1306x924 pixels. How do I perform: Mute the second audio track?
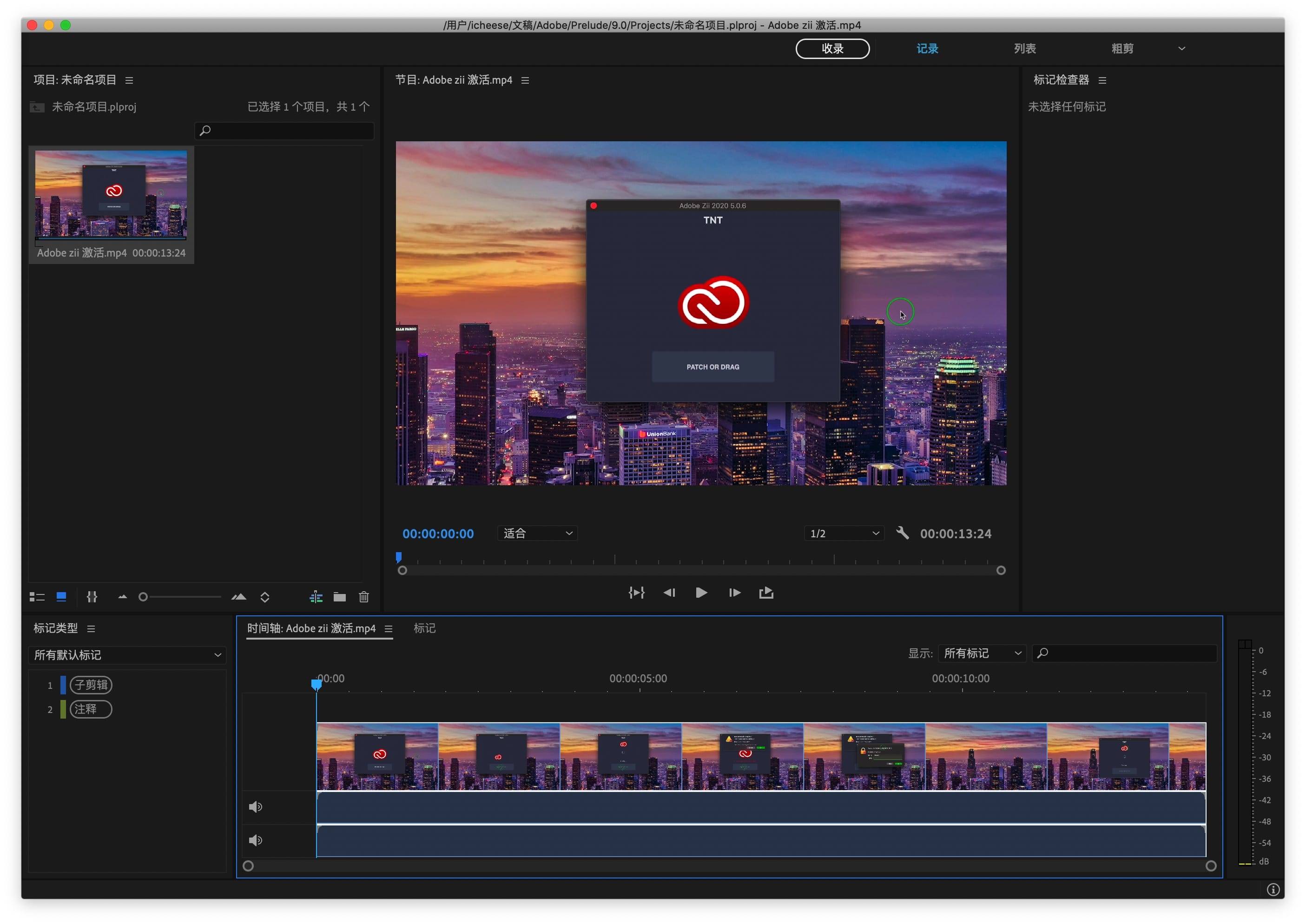256,840
